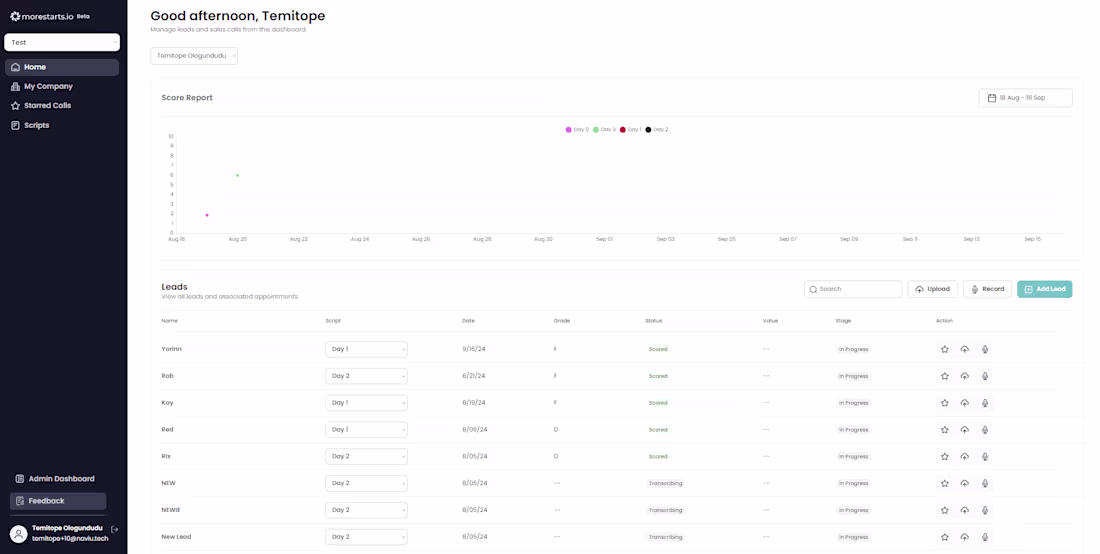Upload a call for NEW lead

click(x=965, y=483)
